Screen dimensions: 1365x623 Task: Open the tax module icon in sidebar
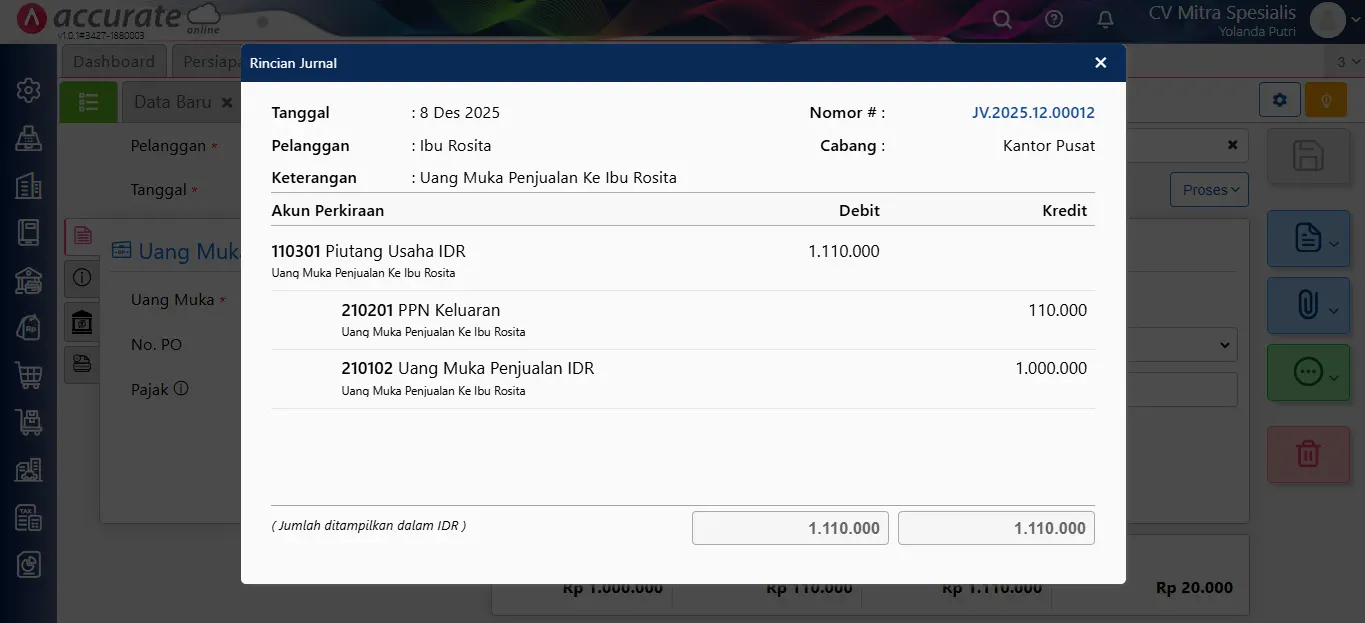pos(28,517)
